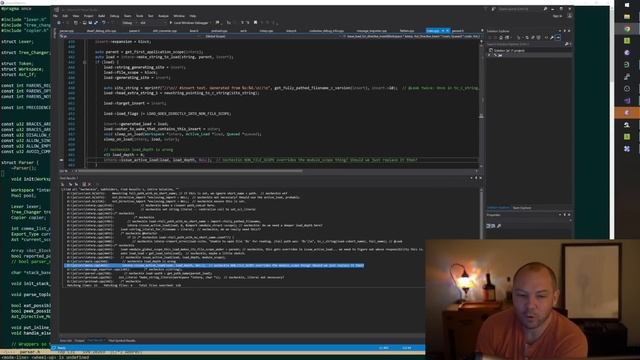Click Solution Explorer's highlighted preview toggle icon
Screen dimensions: 640x360
[558, 38]
